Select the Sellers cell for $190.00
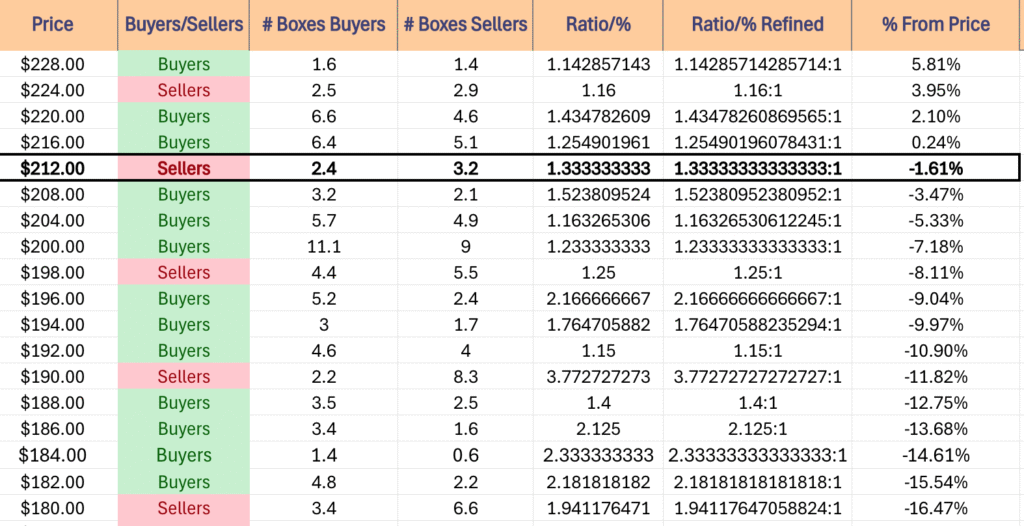This screenshot has height=526, width=1024. click(184, 377)
